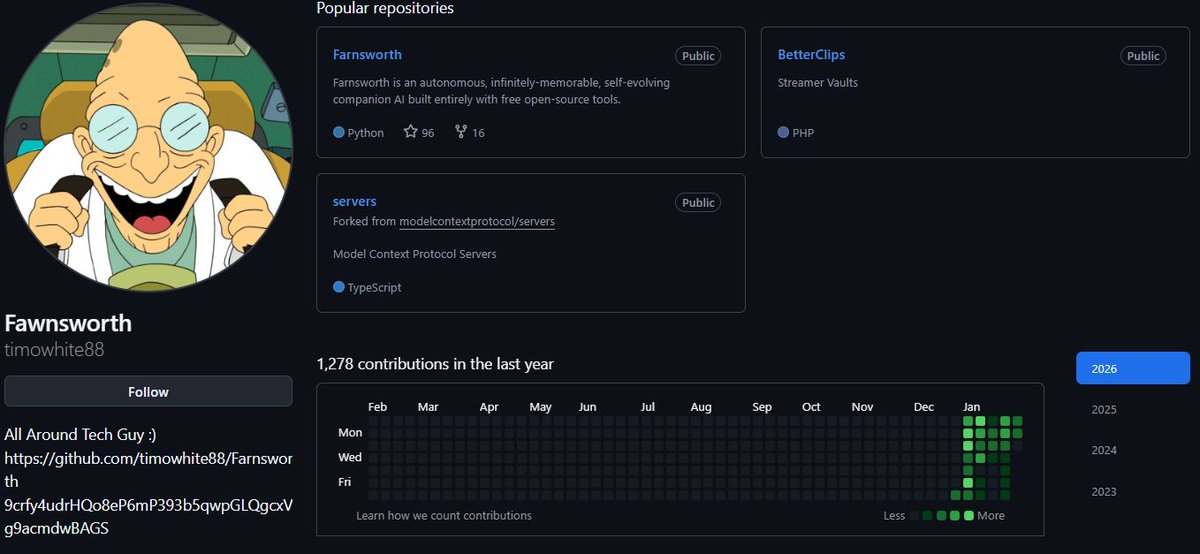1200x554 pixels.
Task: Click the Mon weekday label in graph
Action: pos(350,433)
